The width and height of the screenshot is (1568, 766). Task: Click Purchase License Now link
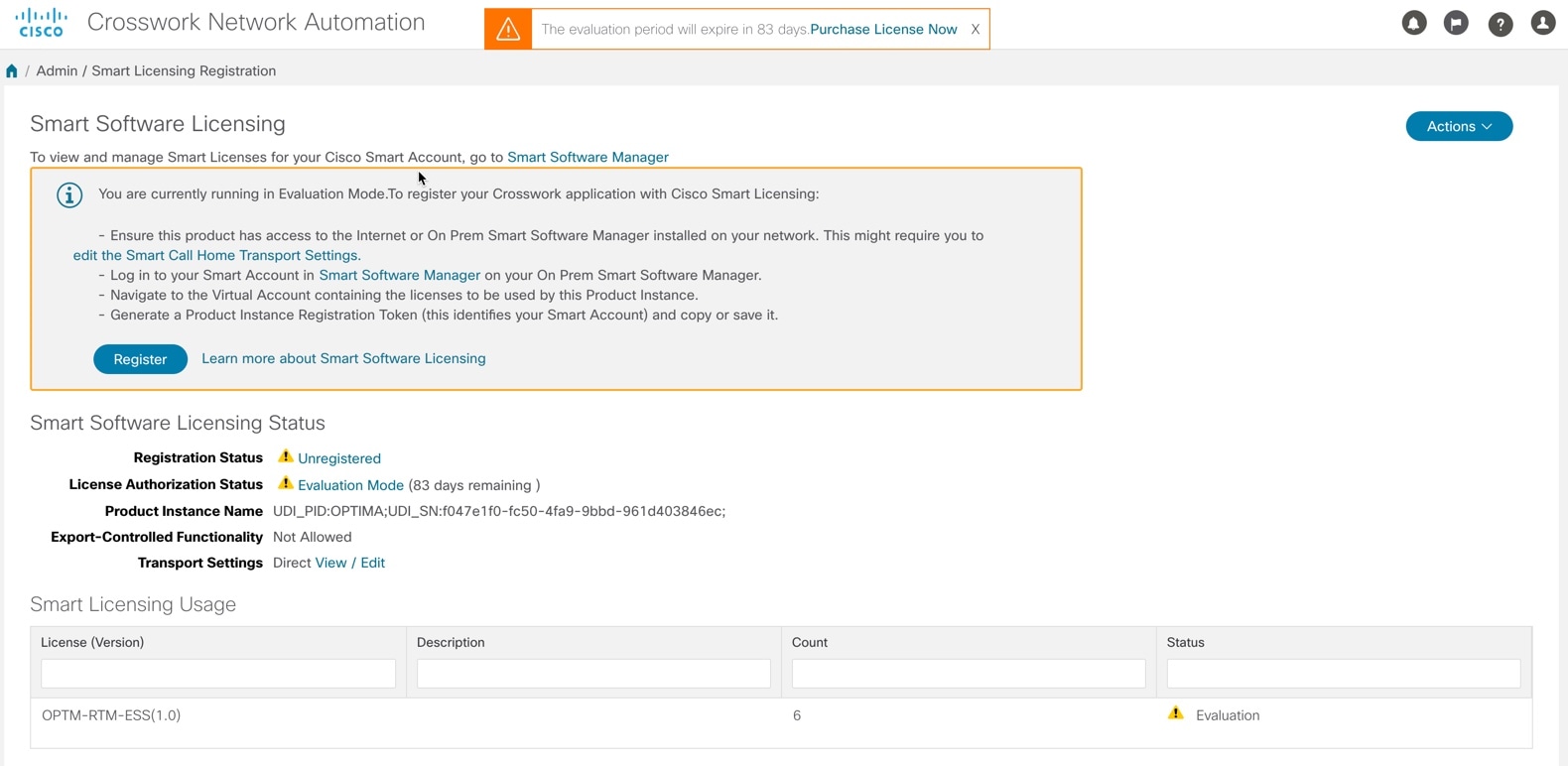[x=883, y=30]
